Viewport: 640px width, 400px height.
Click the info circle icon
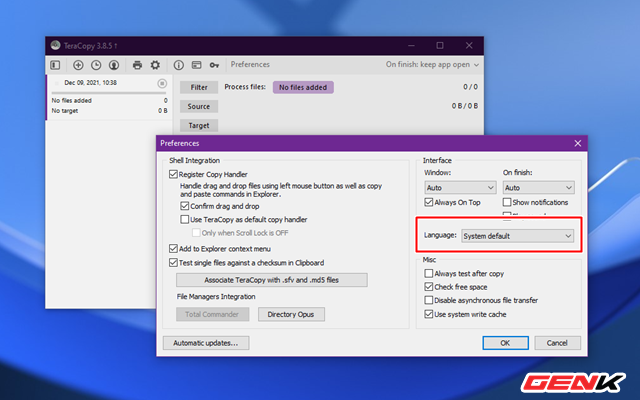(178, 65)
